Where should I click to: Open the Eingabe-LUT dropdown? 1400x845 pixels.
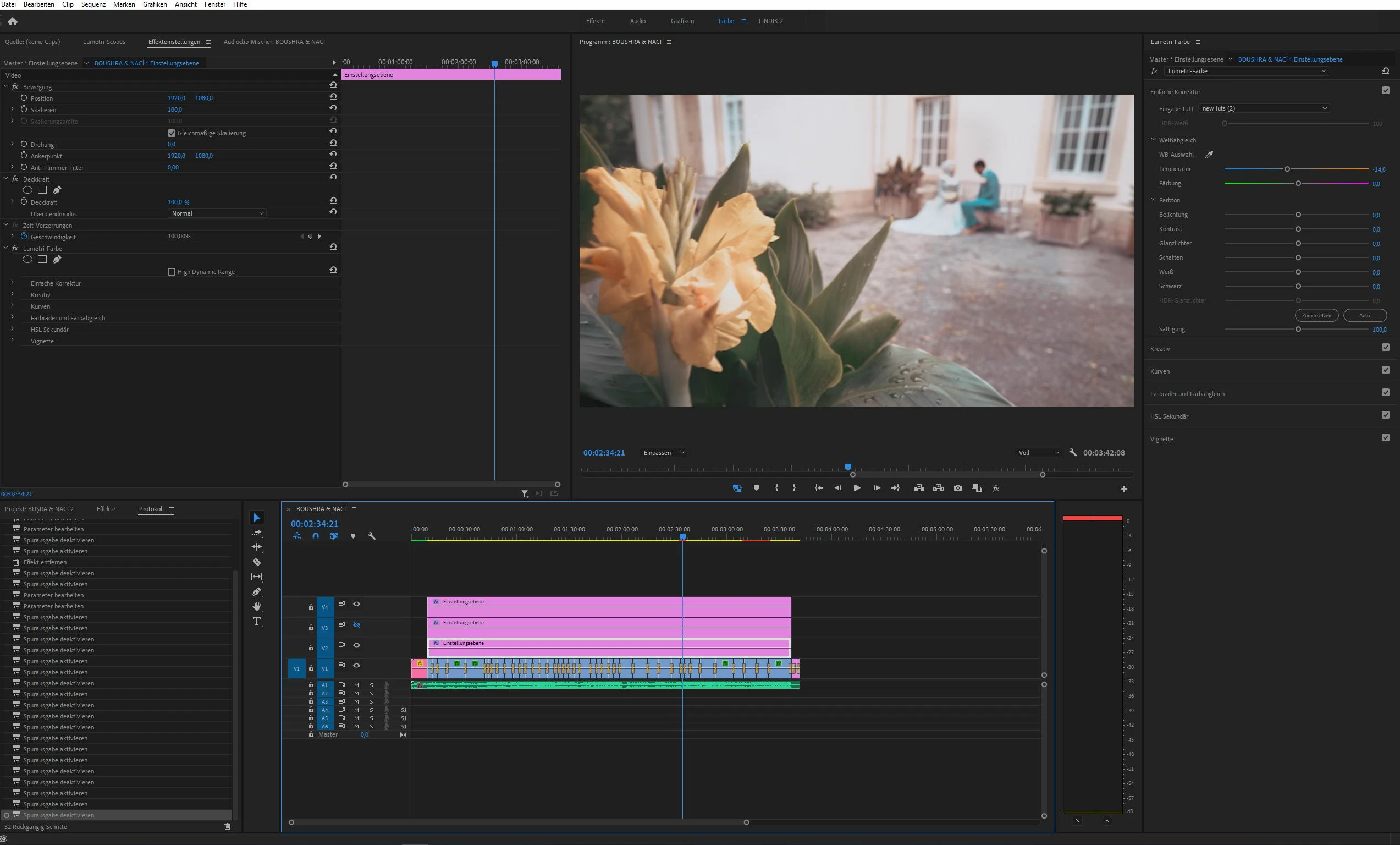[1264, 108]
